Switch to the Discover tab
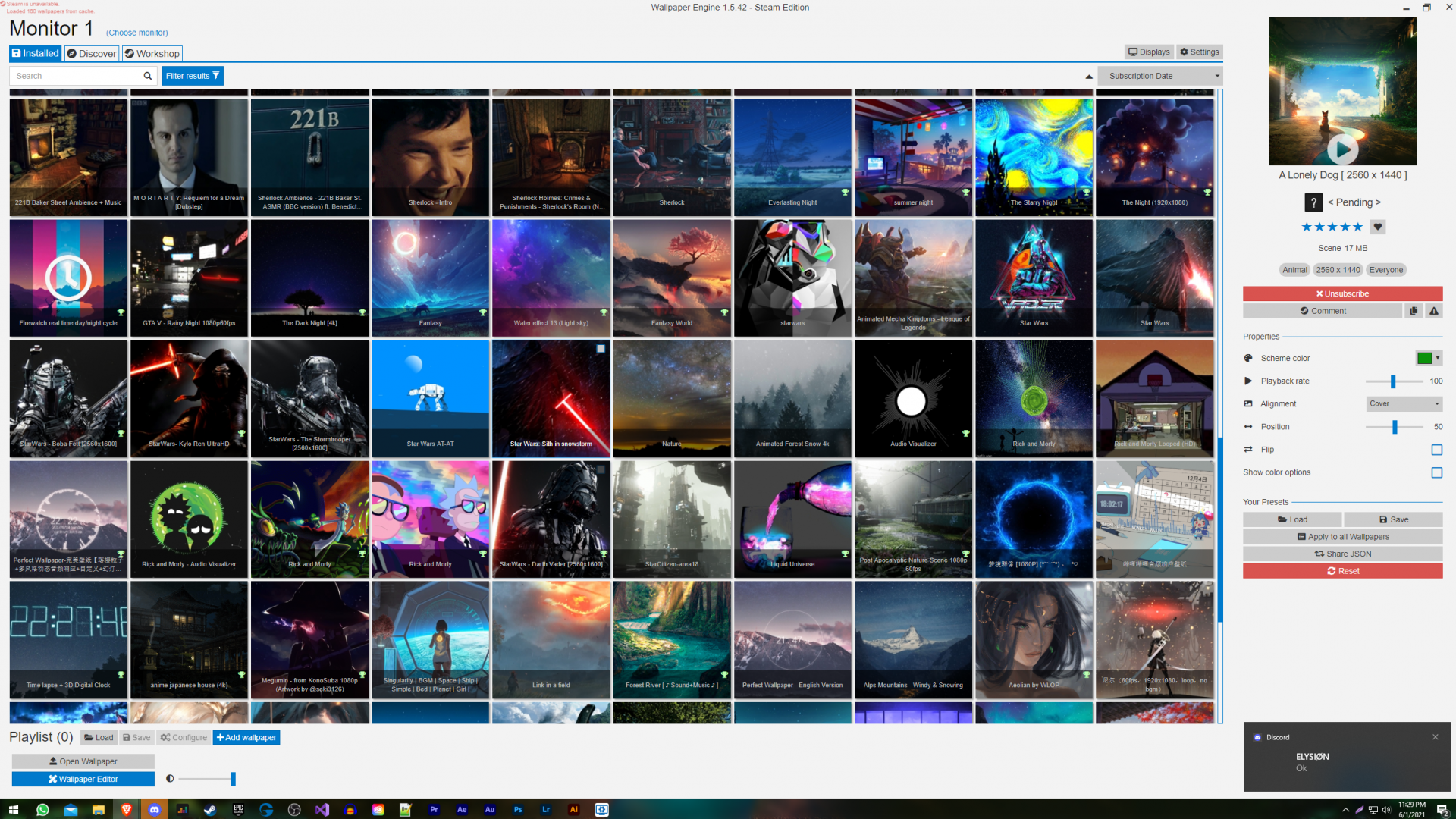Image resolution: width=1456 pixels, height=819 pixels. pyautogui.click(x=92, y=54)
